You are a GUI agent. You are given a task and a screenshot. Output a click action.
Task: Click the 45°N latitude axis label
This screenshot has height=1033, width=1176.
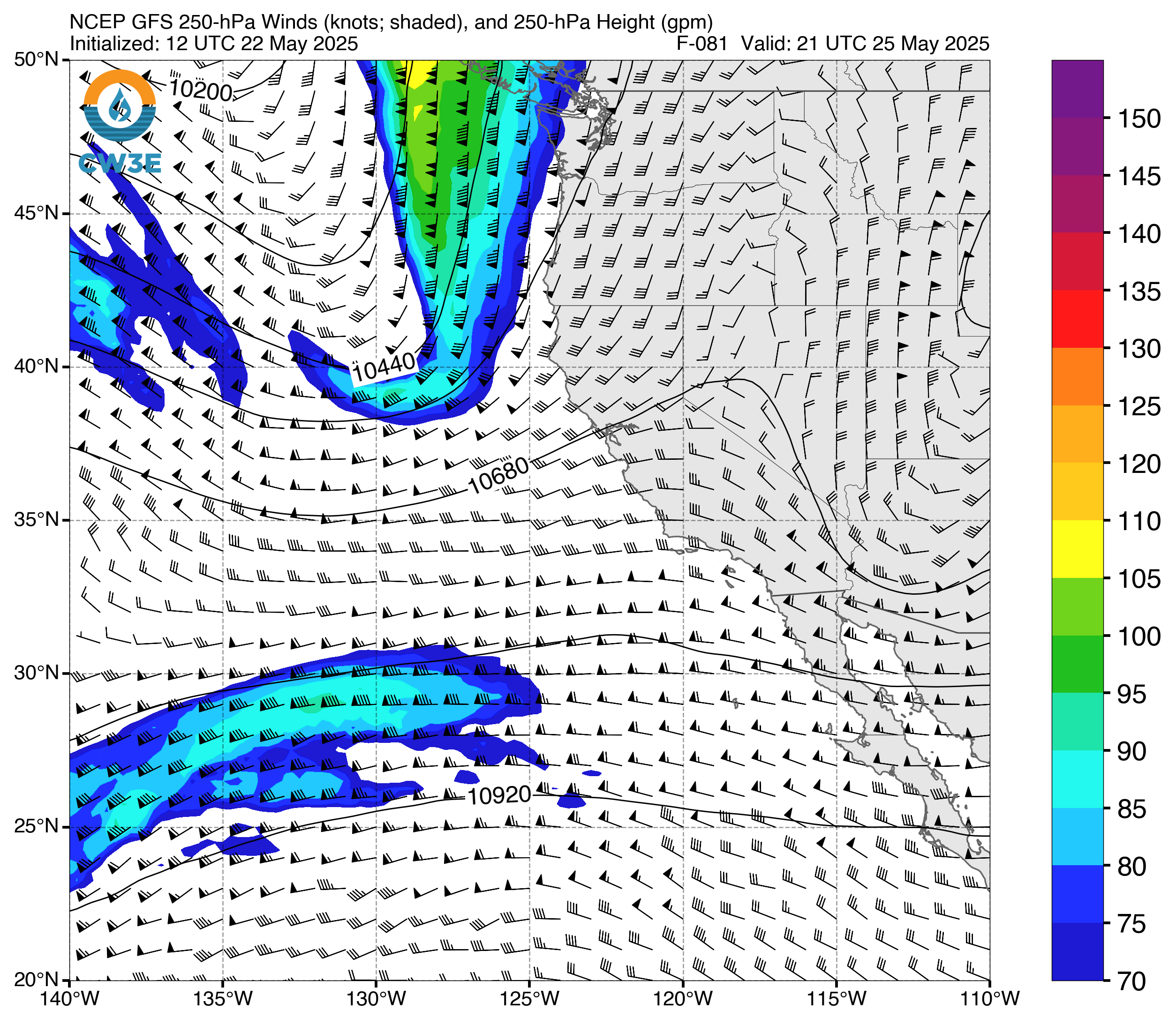pos(36,213)
